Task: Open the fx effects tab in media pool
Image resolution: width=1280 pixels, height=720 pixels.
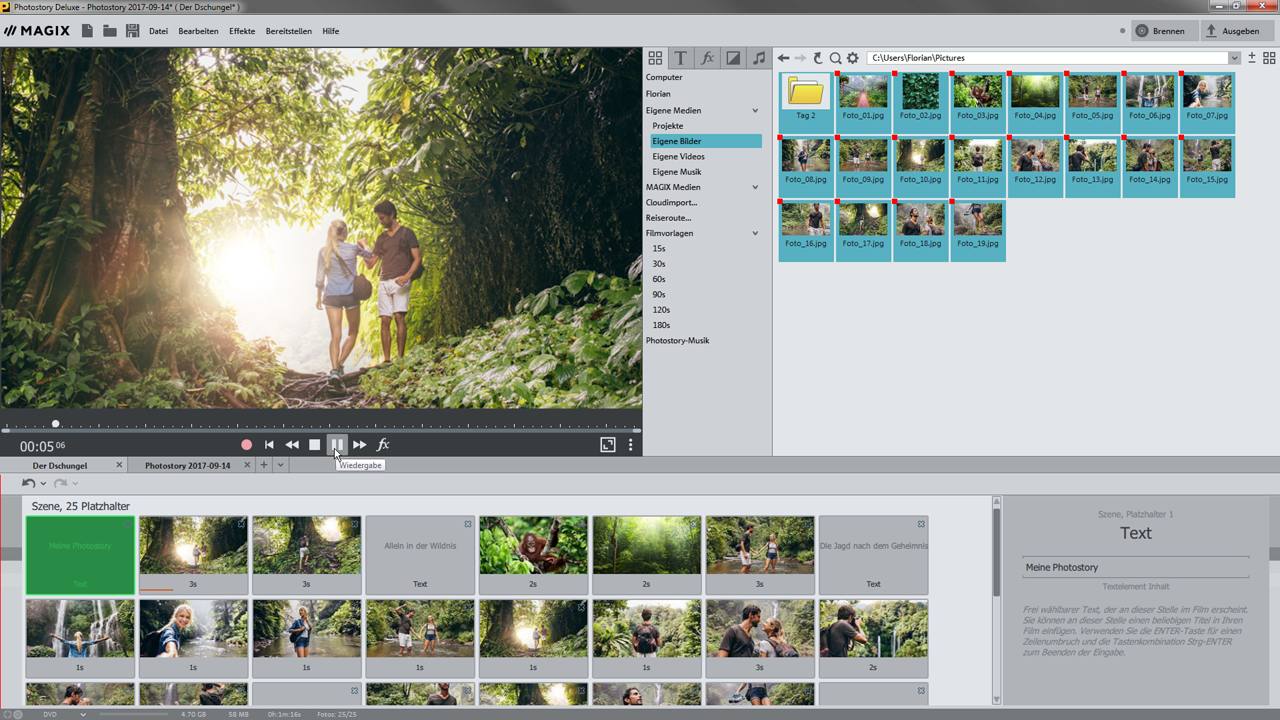Action: tap(707, 58)
